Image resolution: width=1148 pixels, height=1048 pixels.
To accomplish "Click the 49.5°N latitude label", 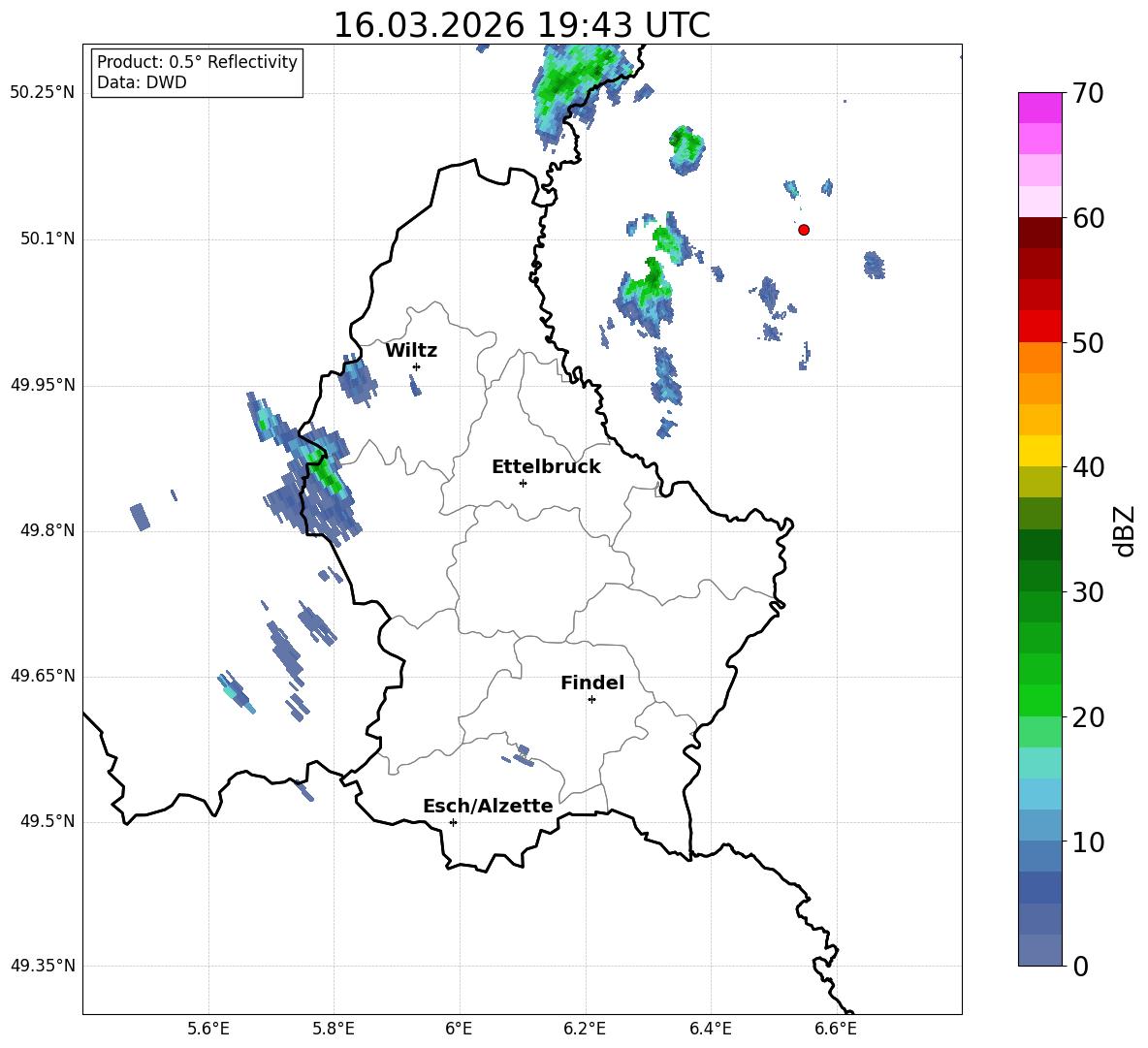I will [x=48, y=821].
